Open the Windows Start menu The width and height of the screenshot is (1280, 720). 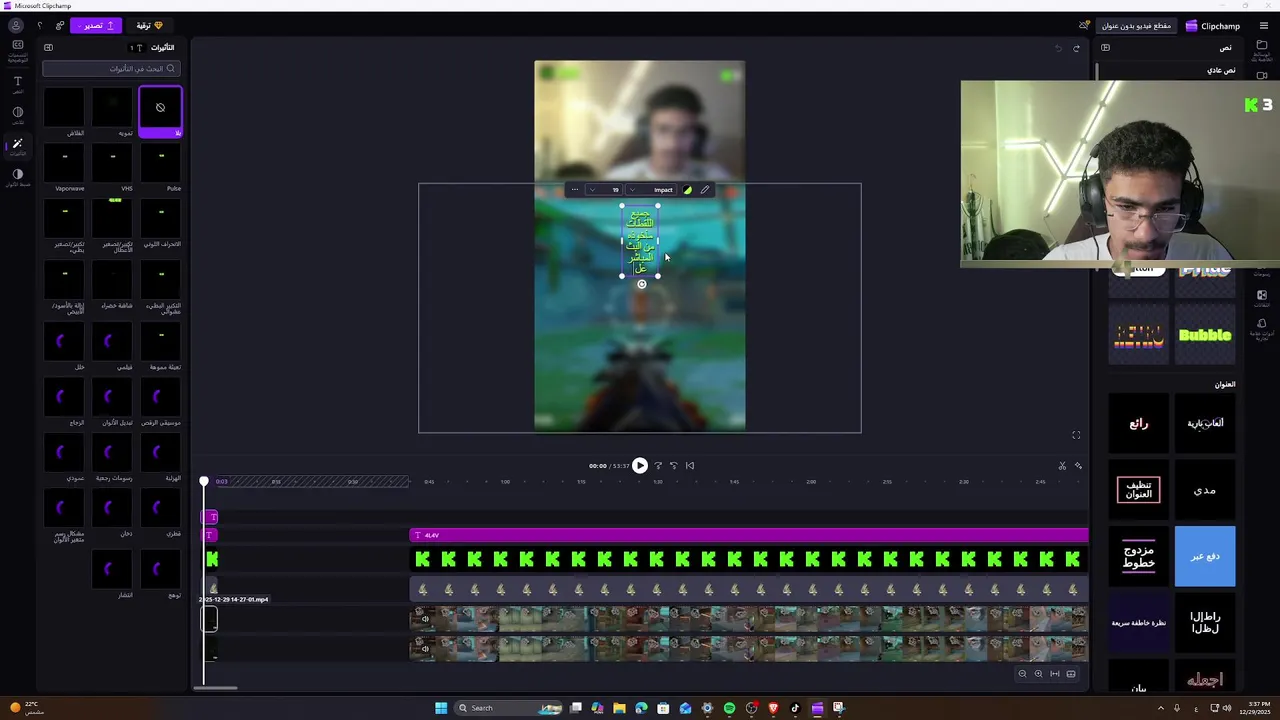[441, 708]
